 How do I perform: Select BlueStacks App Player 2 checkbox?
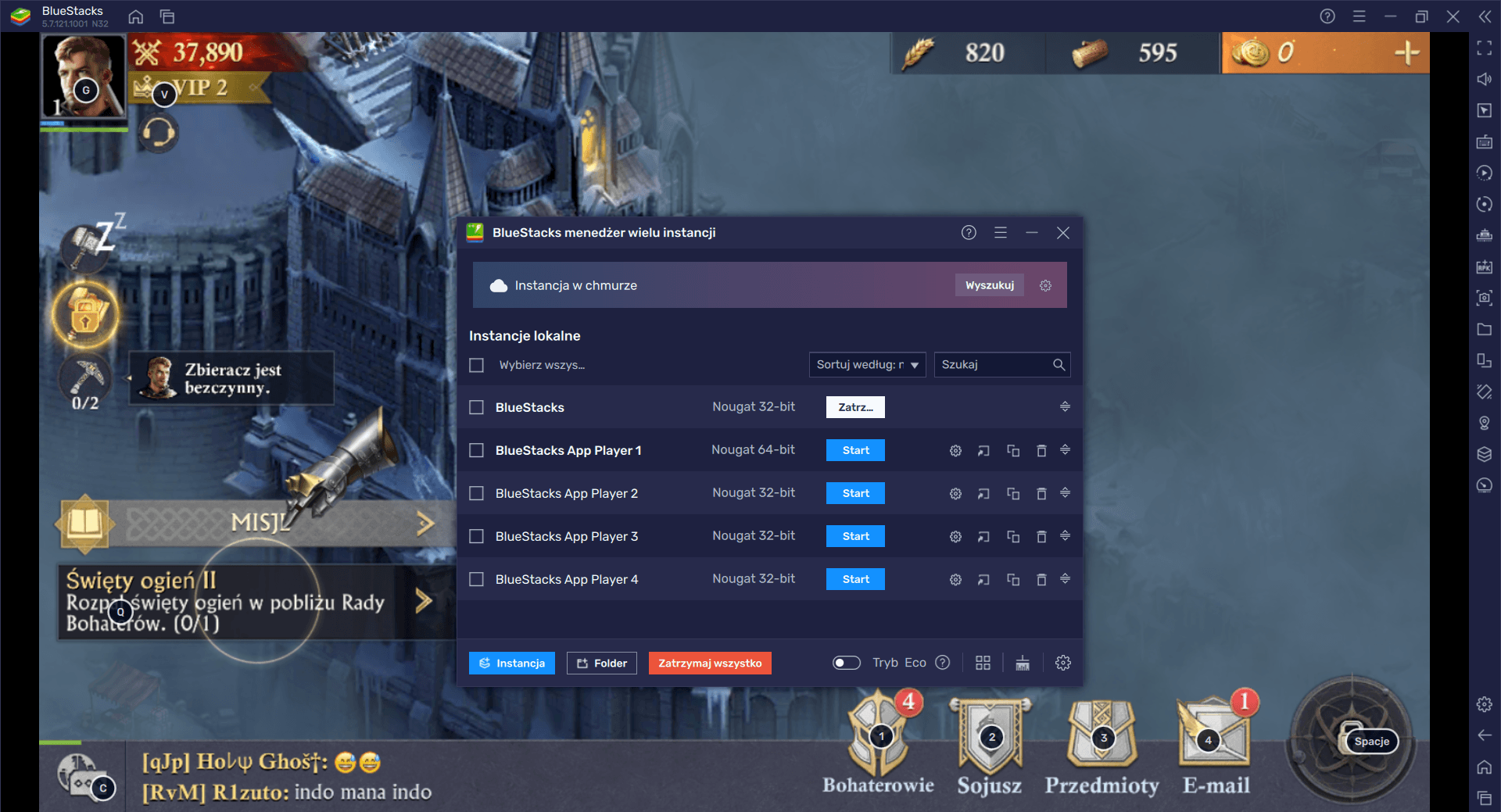(476, 493)
